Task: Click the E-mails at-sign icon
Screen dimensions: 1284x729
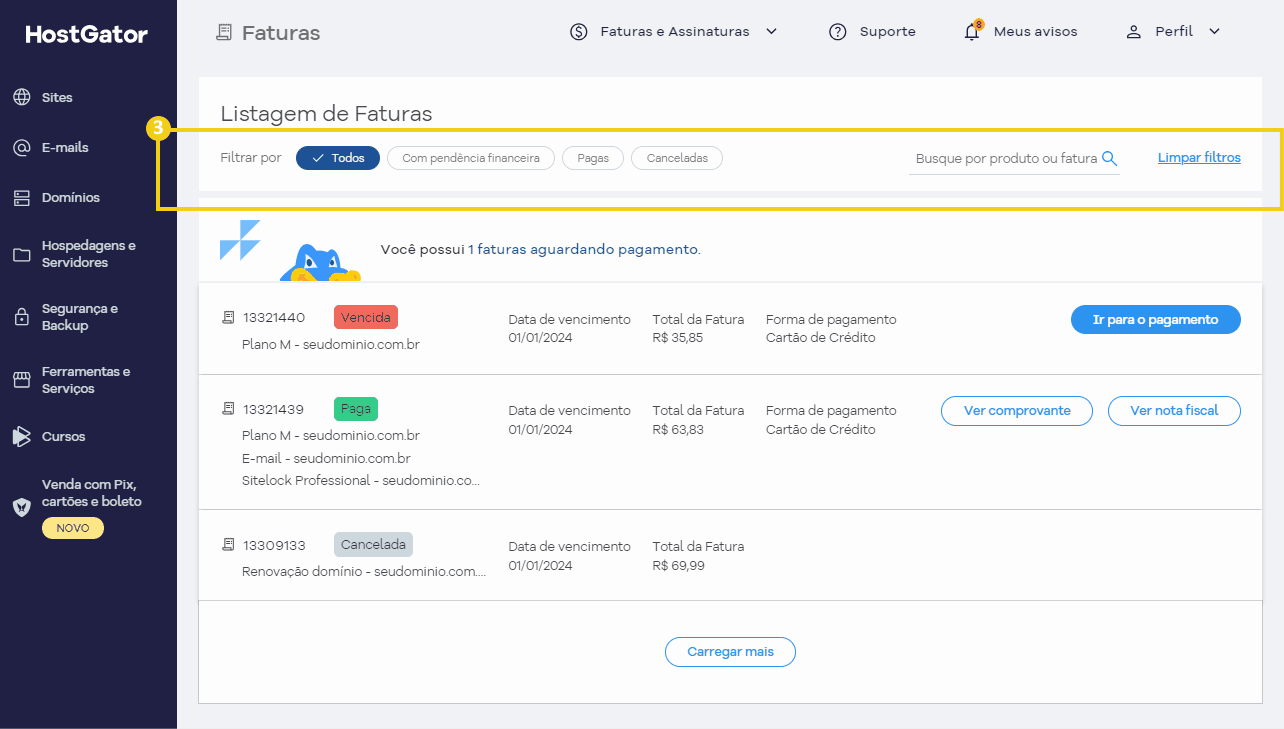Action: click(x=22, y=147)
